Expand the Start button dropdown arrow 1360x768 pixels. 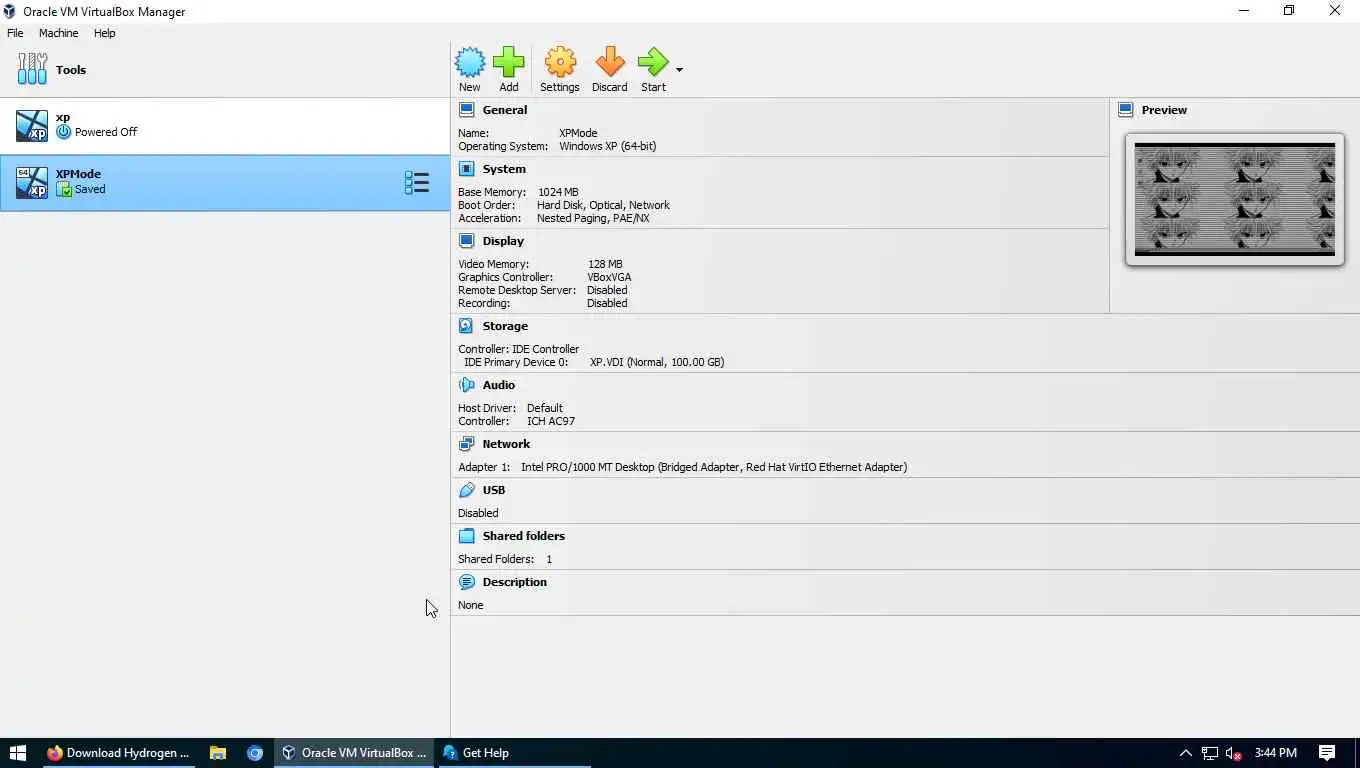pyautogui.click(x=680, y=70)
